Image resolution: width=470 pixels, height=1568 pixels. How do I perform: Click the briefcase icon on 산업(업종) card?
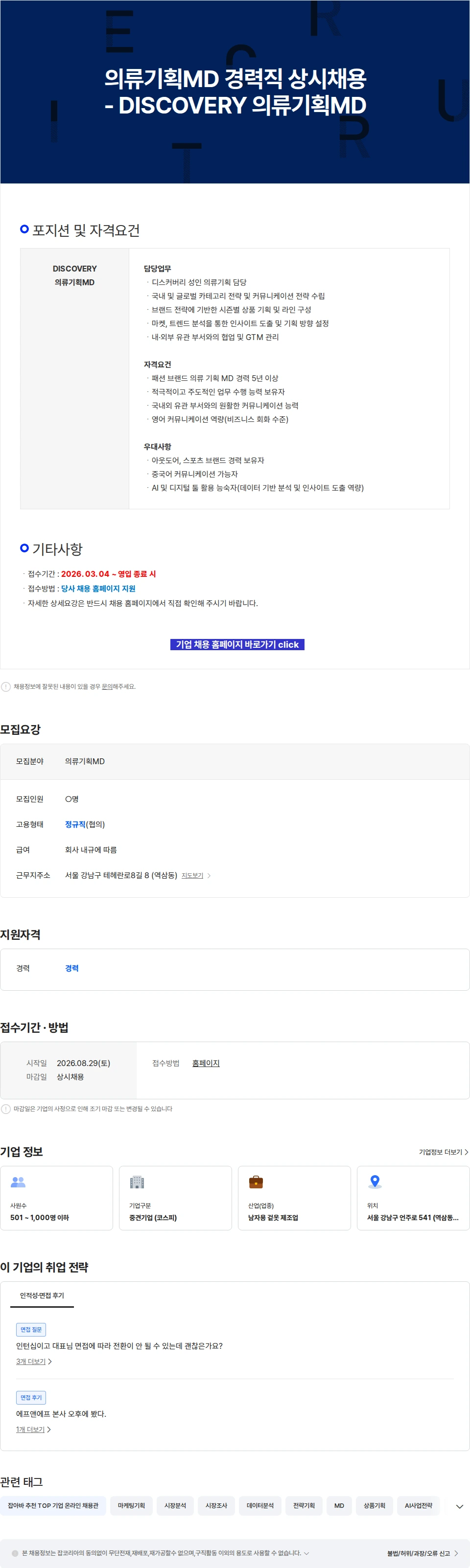(256, 1182)
